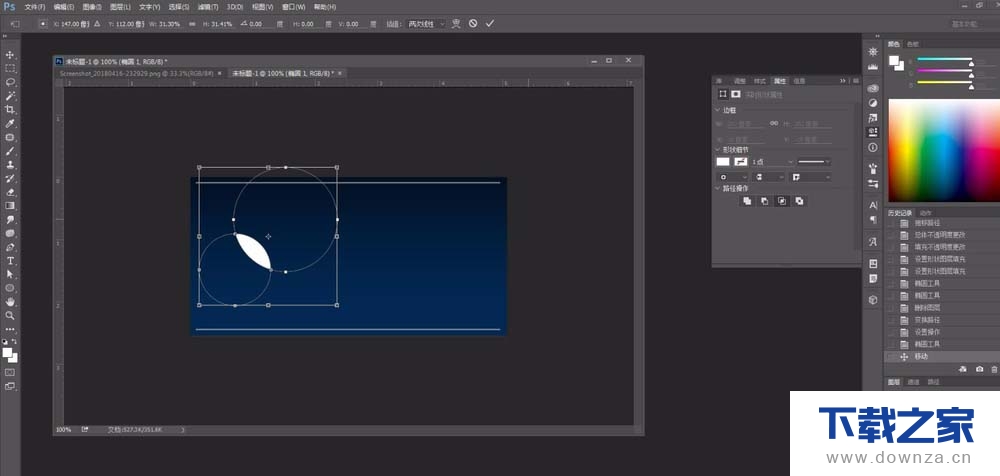Click the Subtract Front Shape path operation icon
This screenshot has width=1000, height=476.
coord(764,201)
